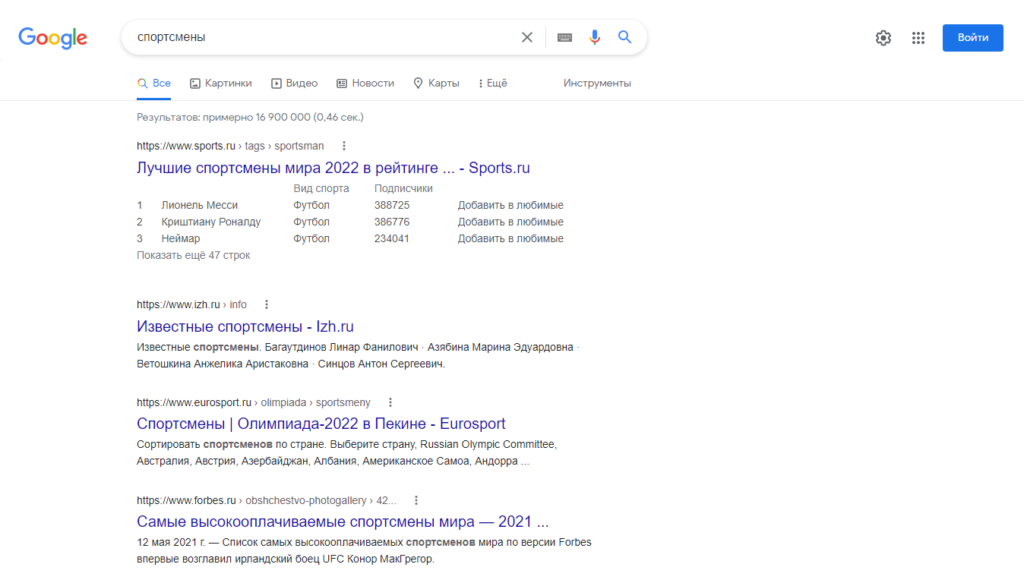Expand 'Показать ещё 47 строк' to show more rows
1024x583 pixels.
[191, 255]
